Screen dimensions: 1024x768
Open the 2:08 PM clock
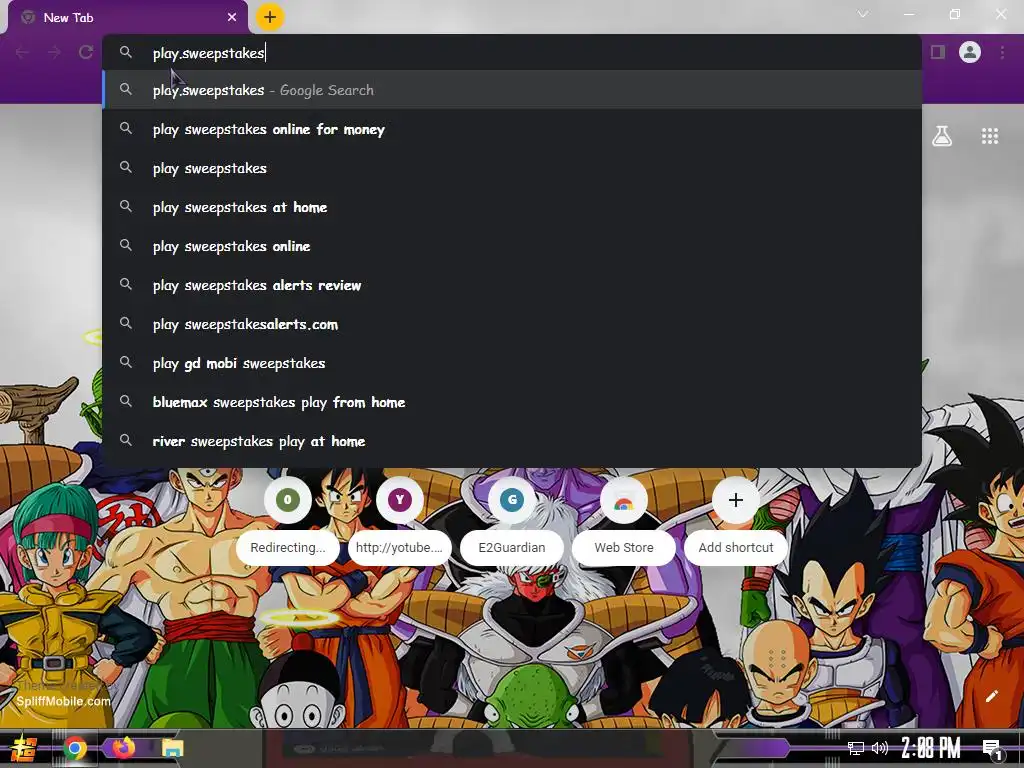tap(931, 748)
